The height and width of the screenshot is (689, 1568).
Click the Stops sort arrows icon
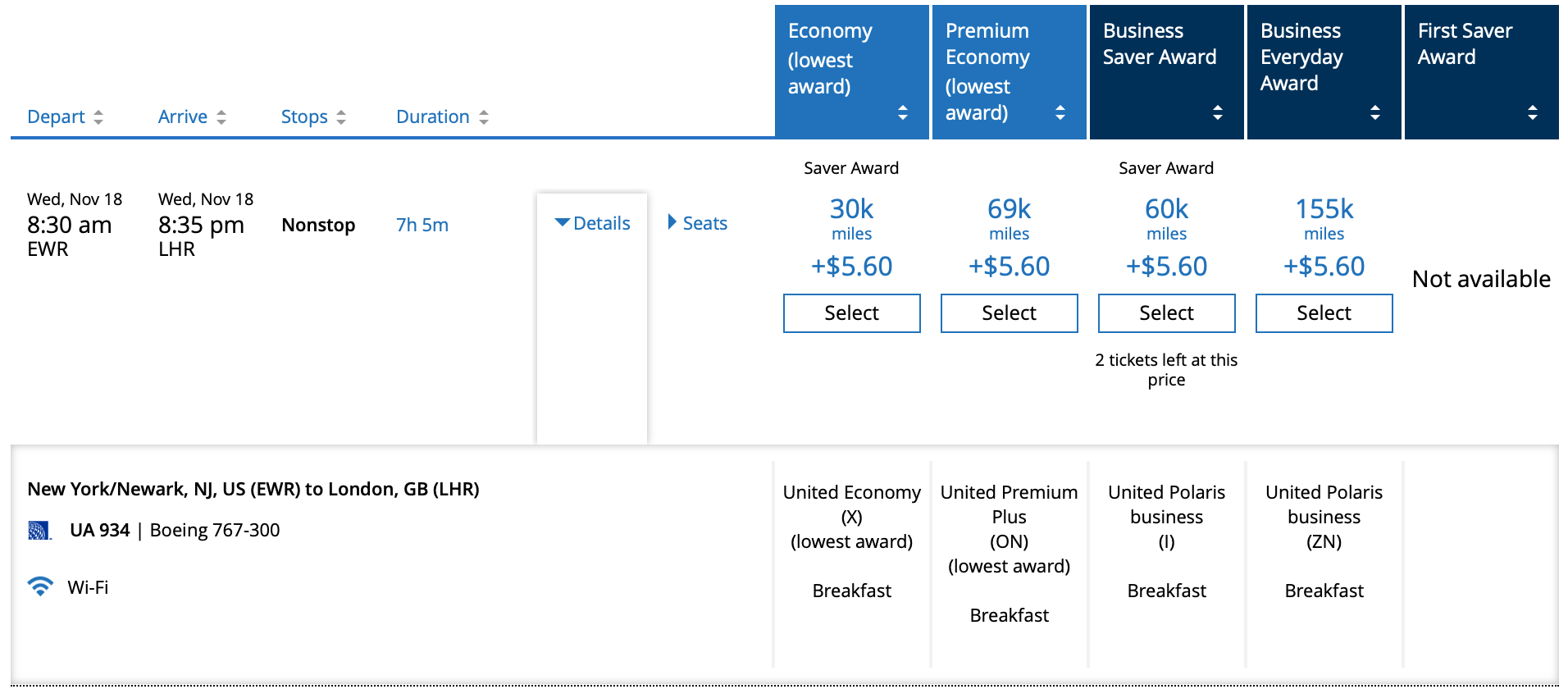pyautogui.click(x=341, y=117)
